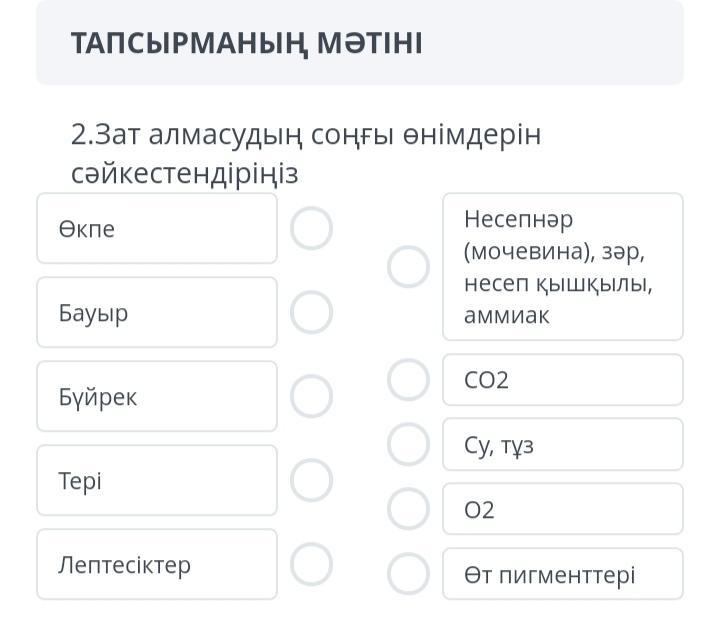Choose the CO2 answer box
The image size is (720, 632).
point(562,380)
